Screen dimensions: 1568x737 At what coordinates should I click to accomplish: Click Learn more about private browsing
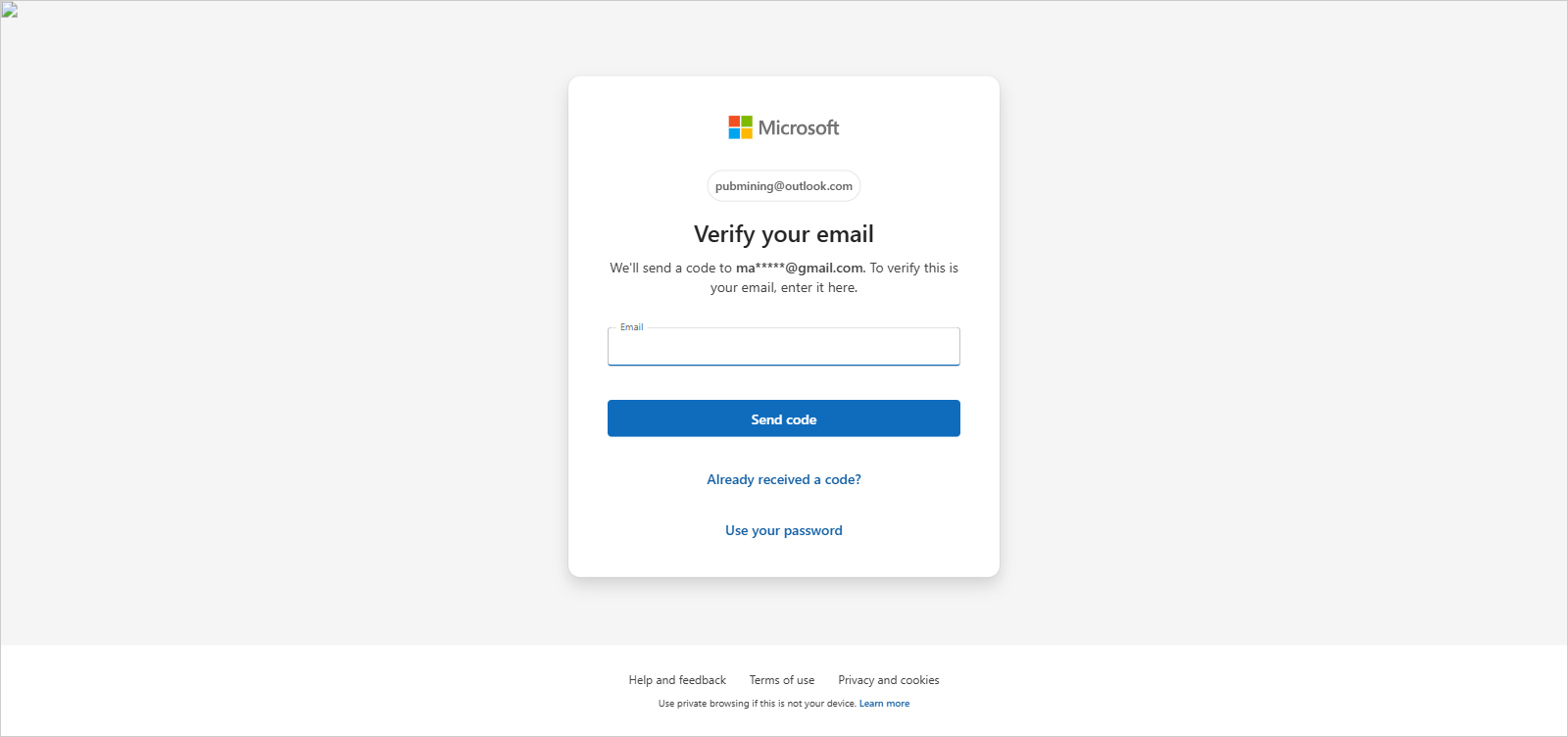pos(884,704)
